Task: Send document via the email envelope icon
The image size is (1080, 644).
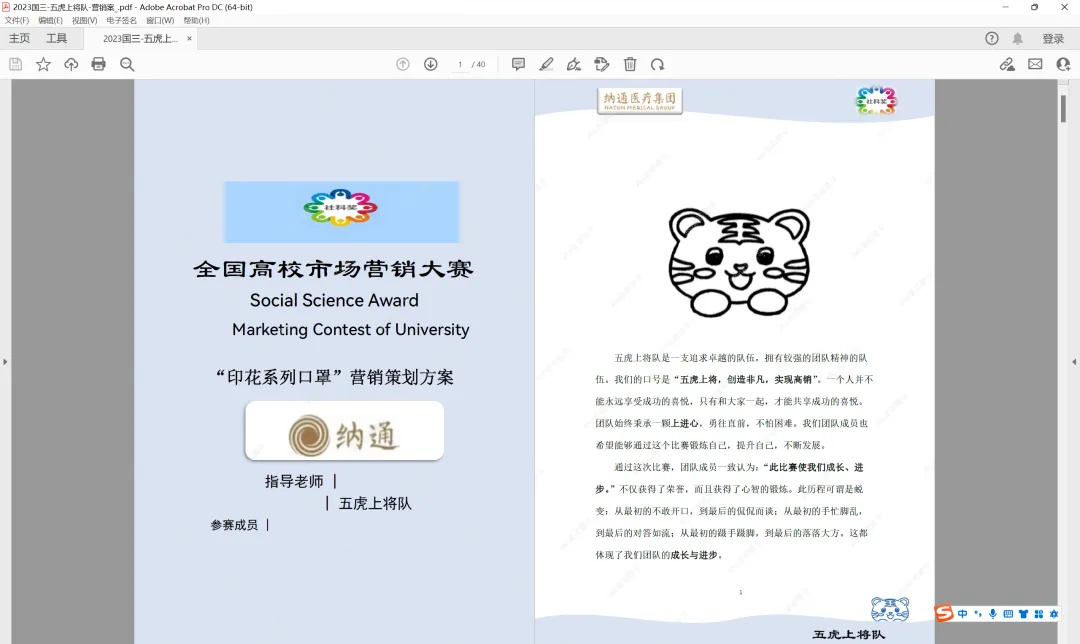Action: [x=1035, y=63]
